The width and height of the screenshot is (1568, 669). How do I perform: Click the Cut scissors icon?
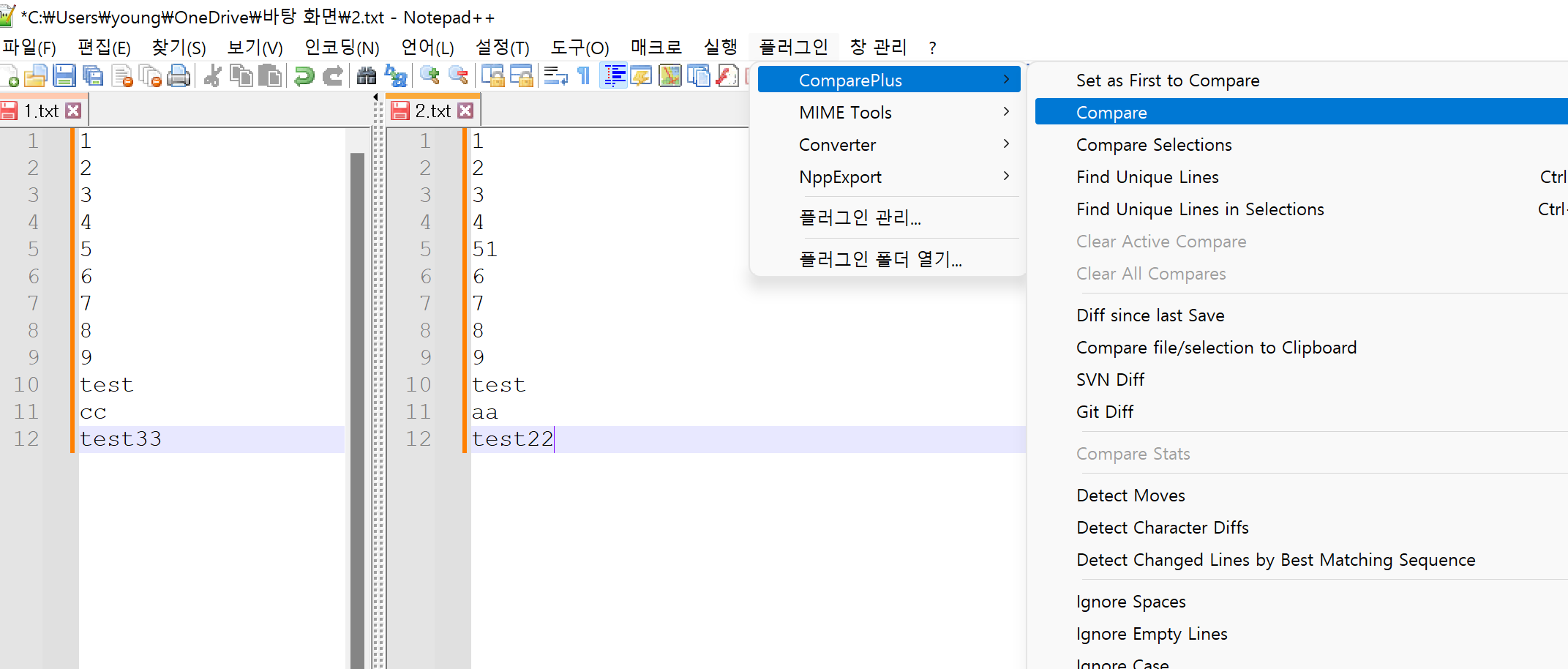(x=213, y=76)
